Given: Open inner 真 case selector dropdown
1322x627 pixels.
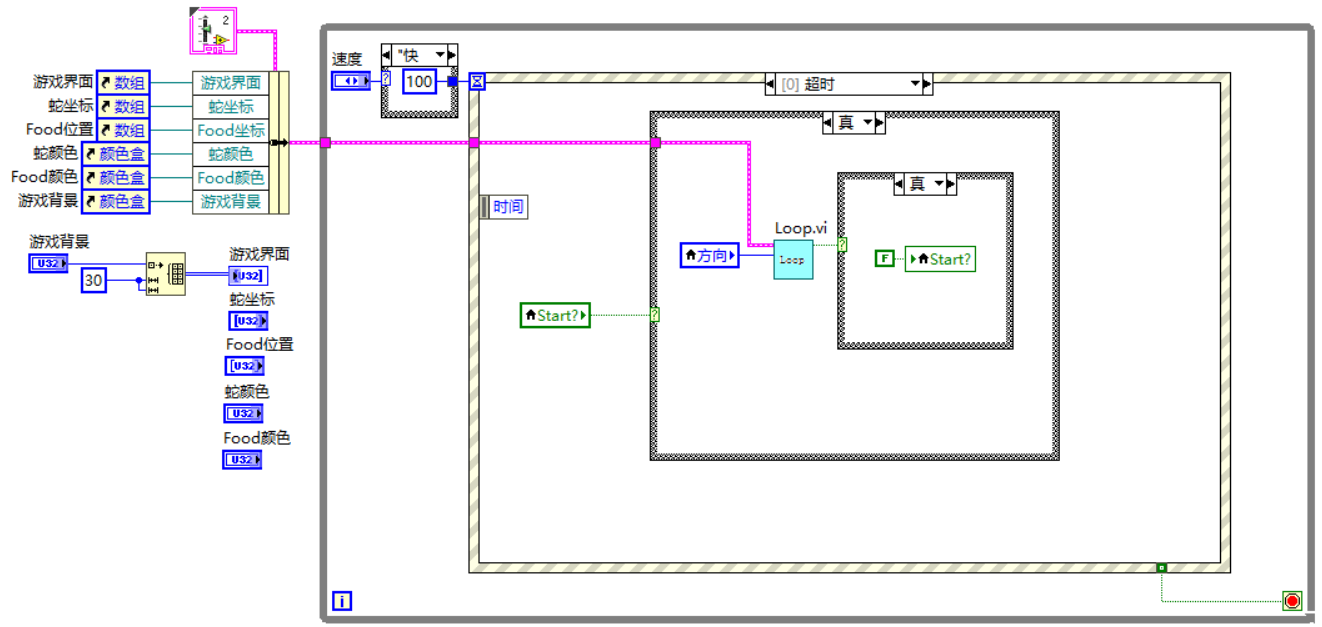Looking at the screenshot, I should [x=938, y=184].
